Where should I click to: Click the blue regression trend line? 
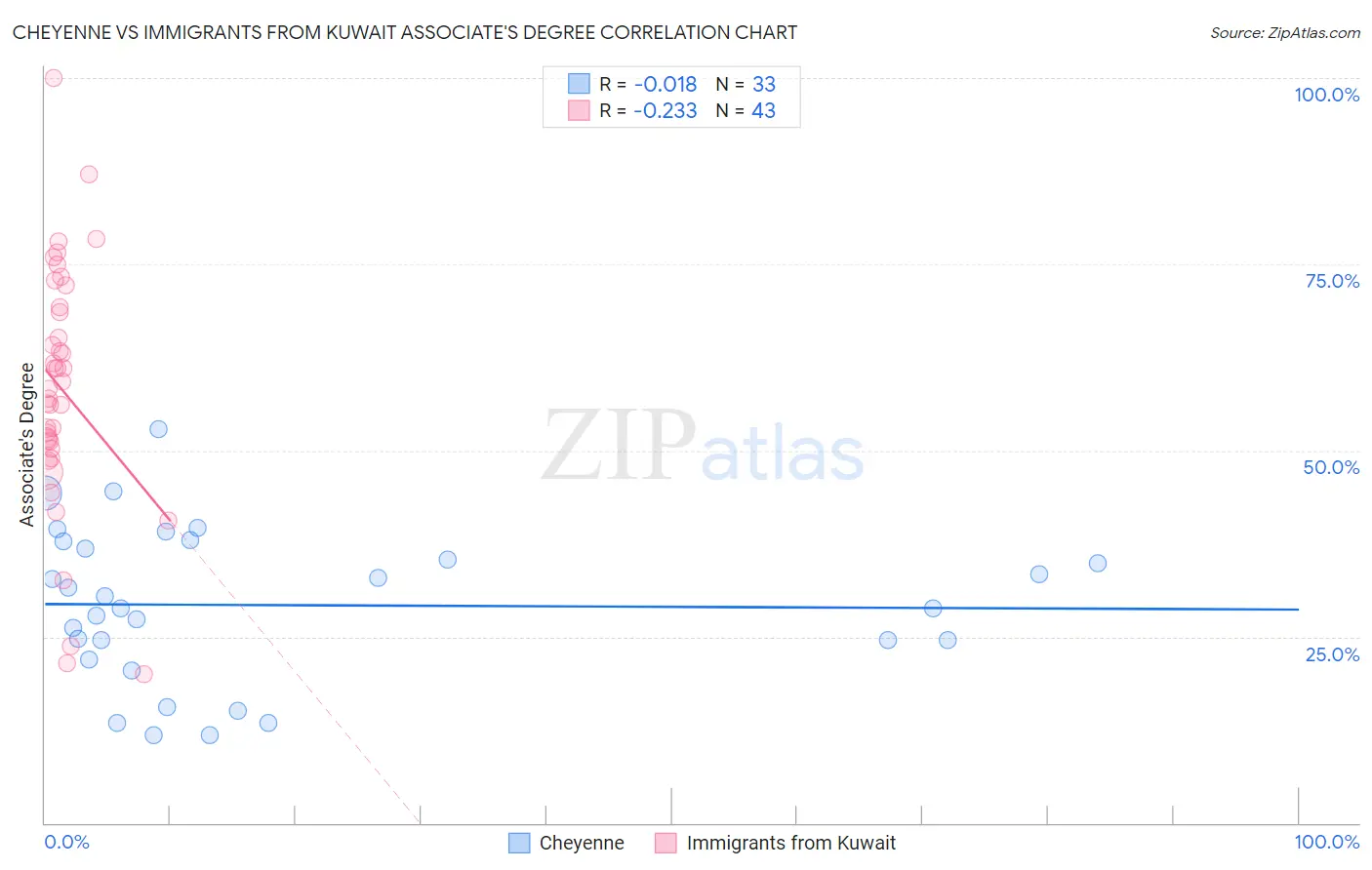[671, 607]
